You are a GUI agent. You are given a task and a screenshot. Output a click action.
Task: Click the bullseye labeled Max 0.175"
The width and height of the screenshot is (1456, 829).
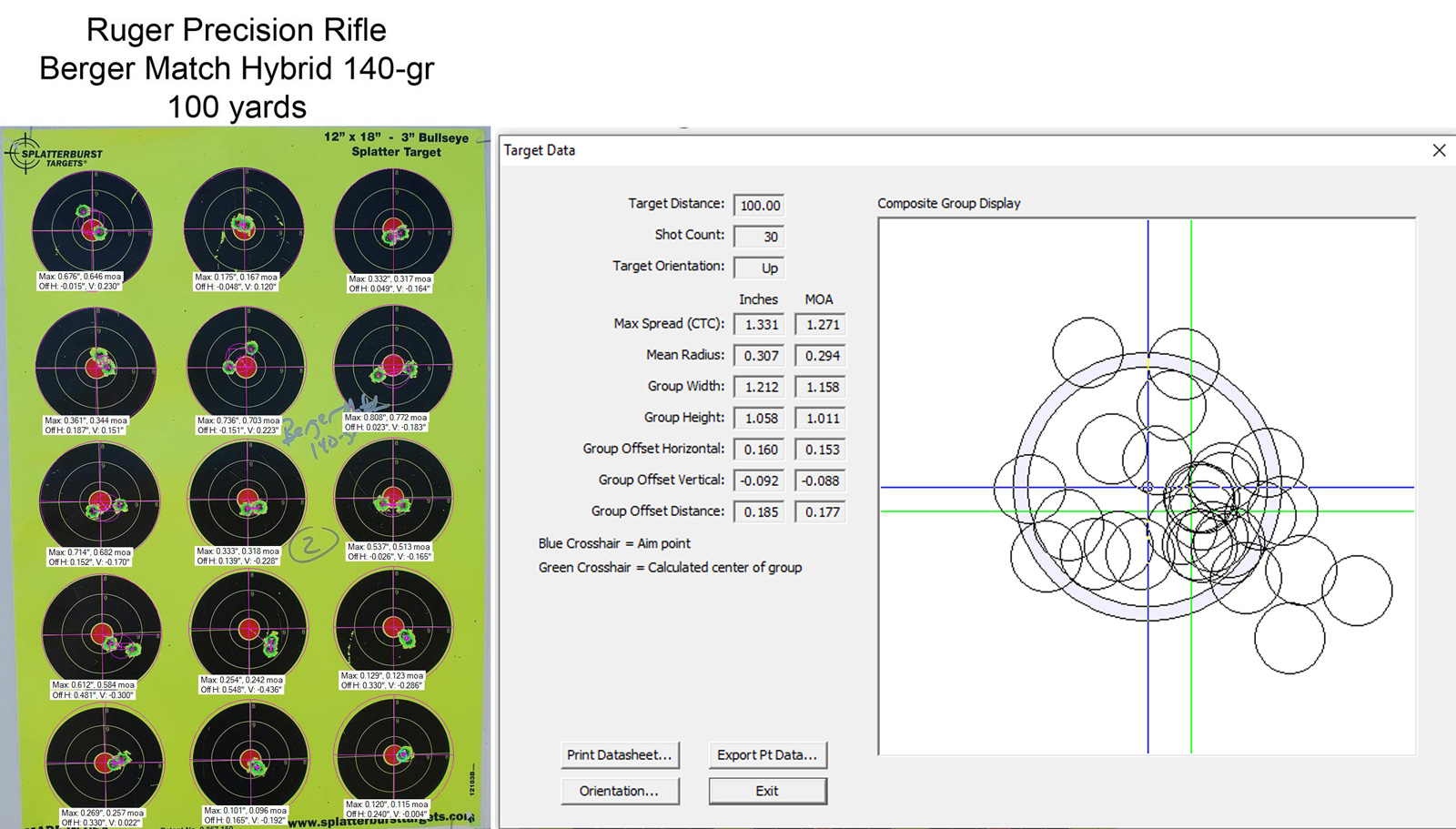coord(243,227)
